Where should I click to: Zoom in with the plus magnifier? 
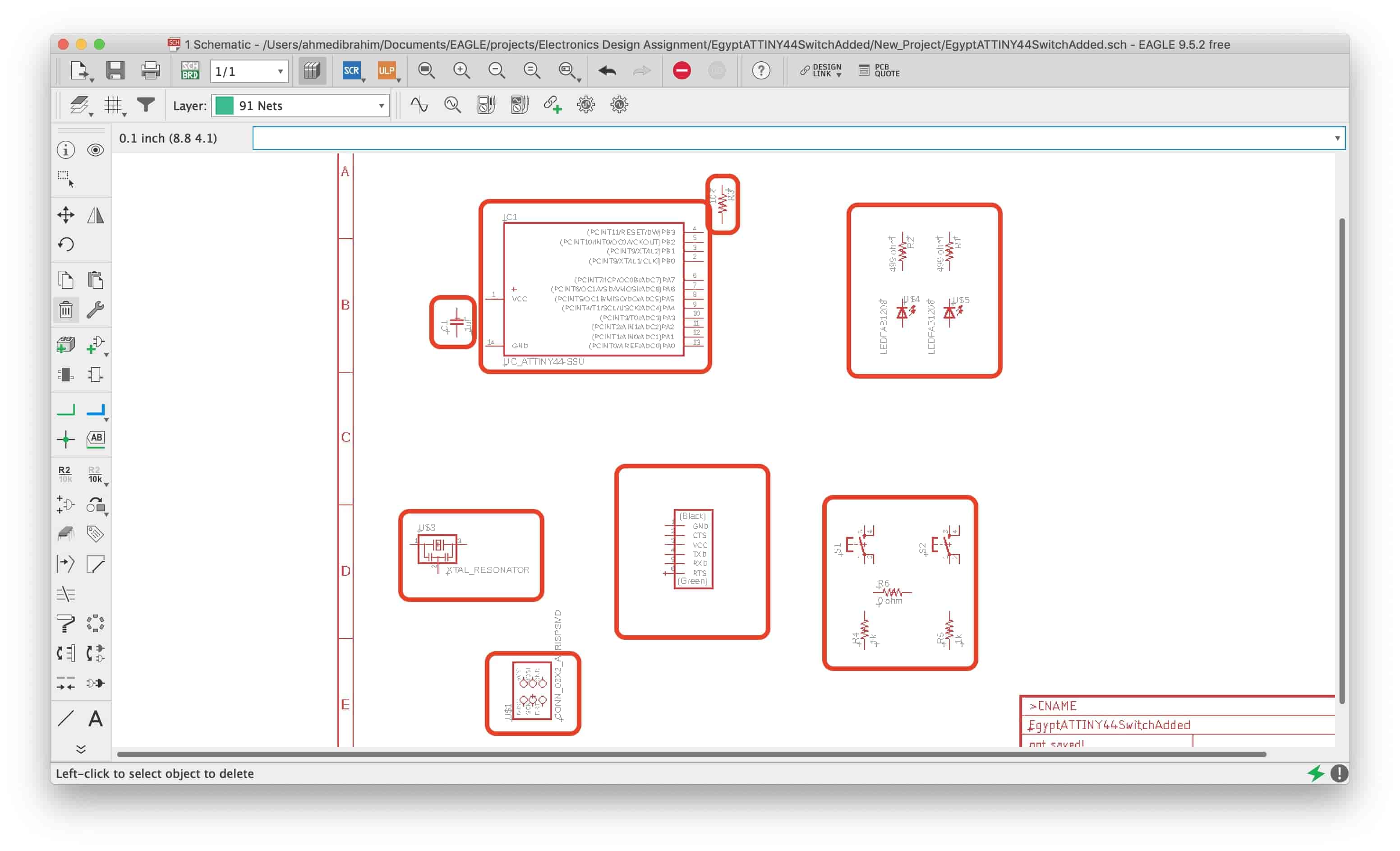point(461,70)
